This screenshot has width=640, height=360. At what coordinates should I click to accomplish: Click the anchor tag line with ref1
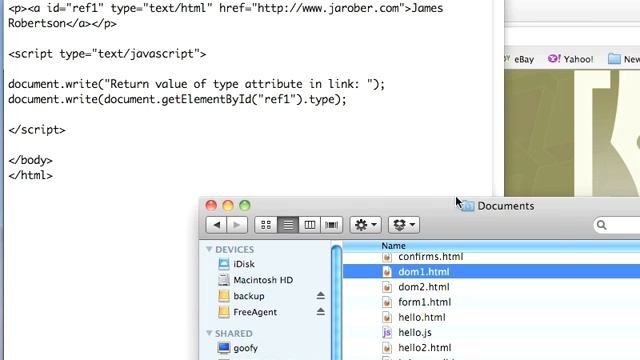[x=225, y=9]
